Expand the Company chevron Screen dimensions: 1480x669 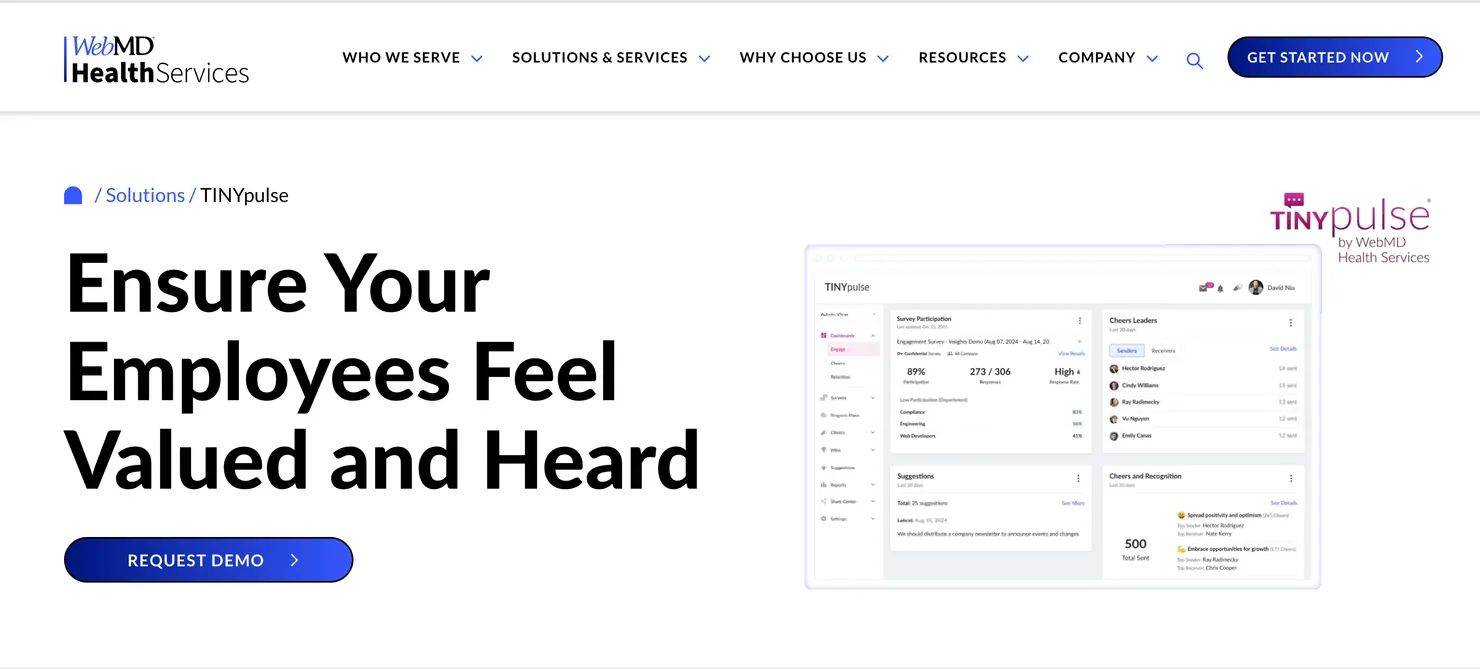click(x=1152, y=59)
